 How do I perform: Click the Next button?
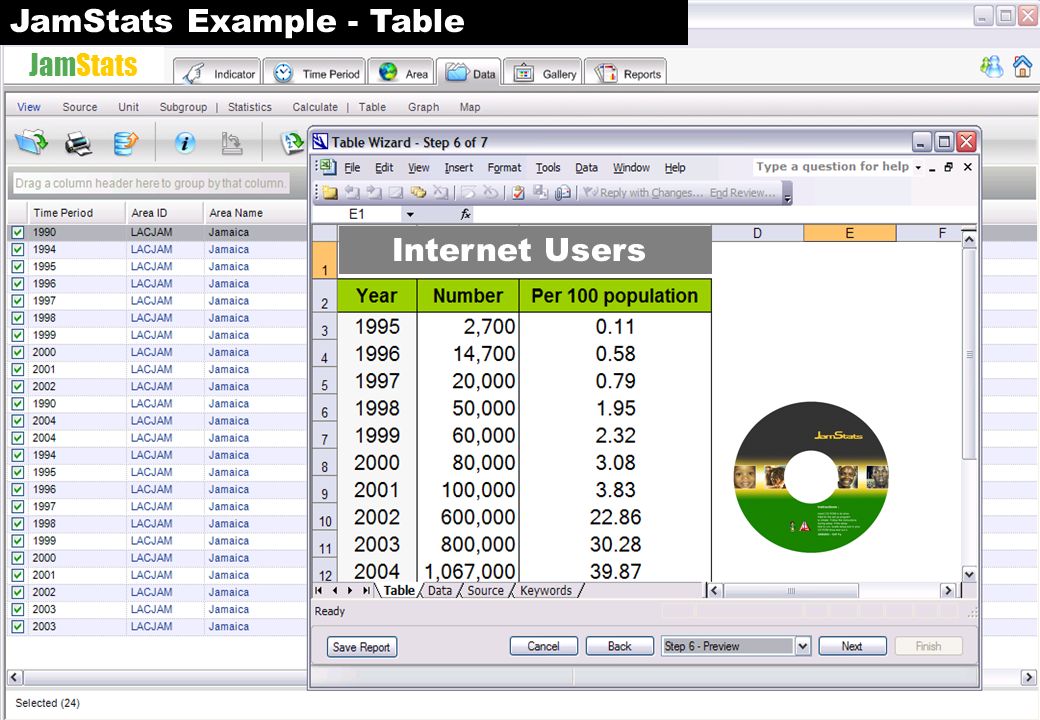click(x=852, y=646)
